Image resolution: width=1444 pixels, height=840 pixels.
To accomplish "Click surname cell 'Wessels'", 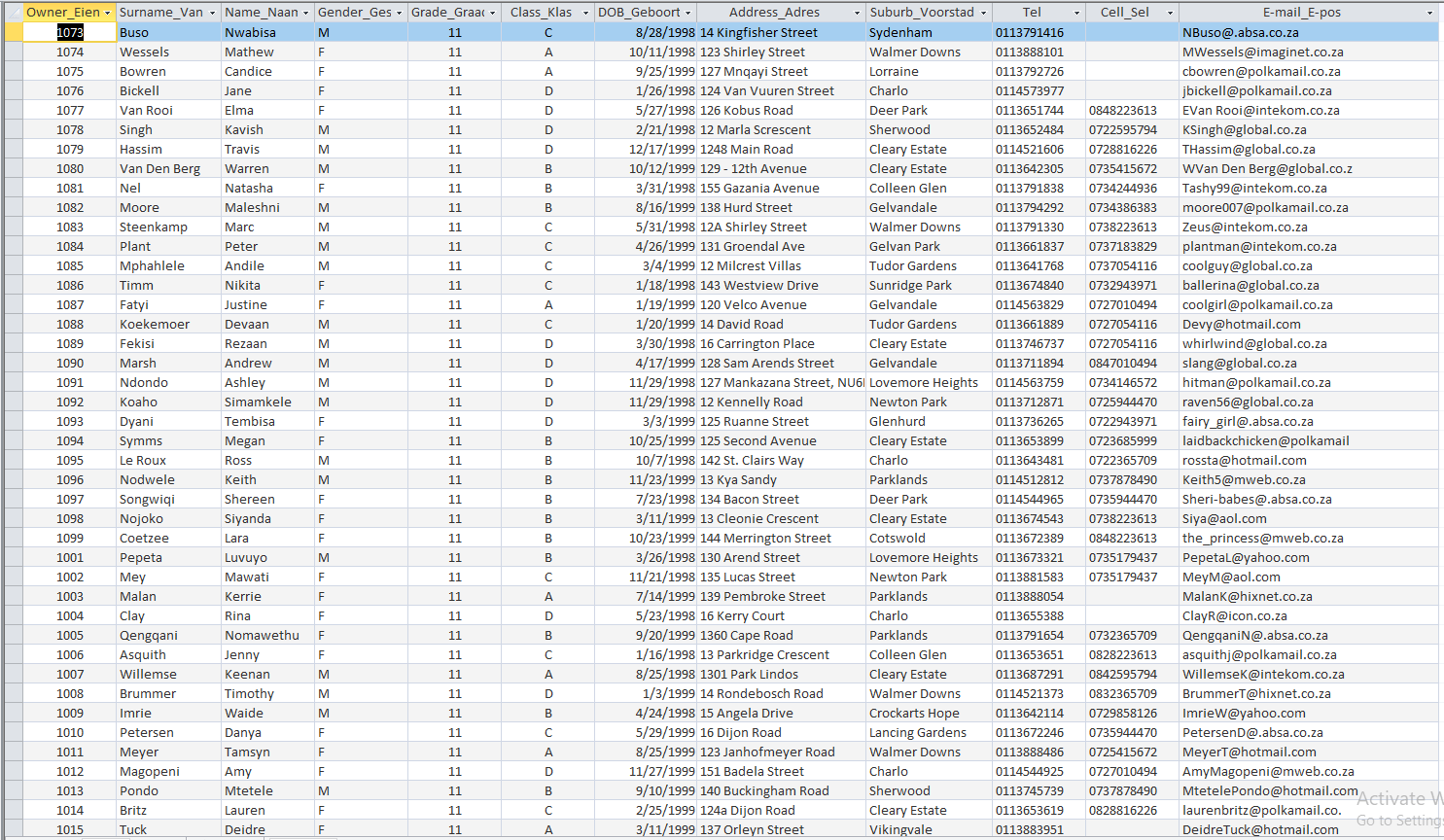I will [x=168, y=52].
